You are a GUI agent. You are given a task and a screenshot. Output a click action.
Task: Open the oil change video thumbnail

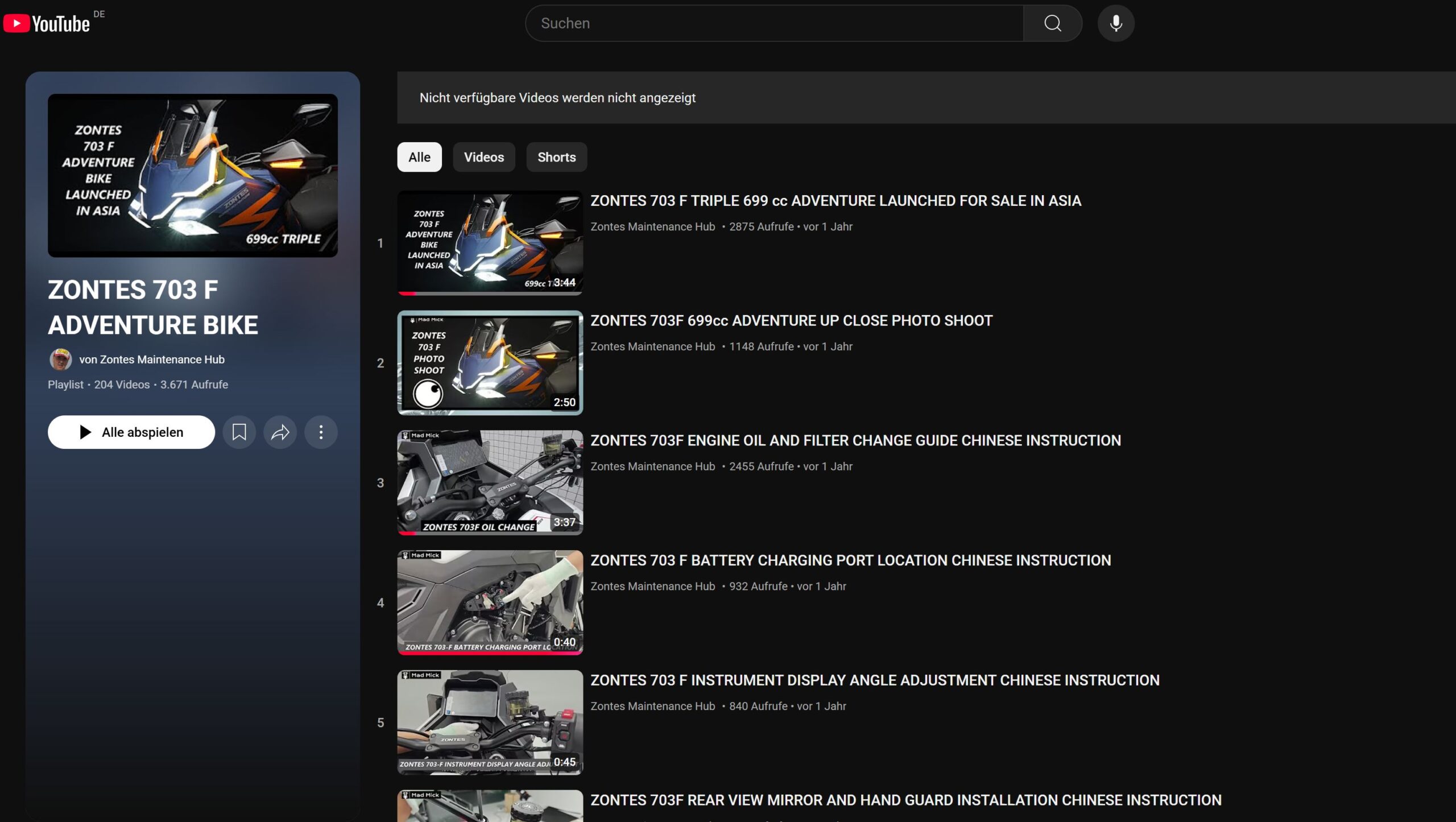[x=490, y=482]
